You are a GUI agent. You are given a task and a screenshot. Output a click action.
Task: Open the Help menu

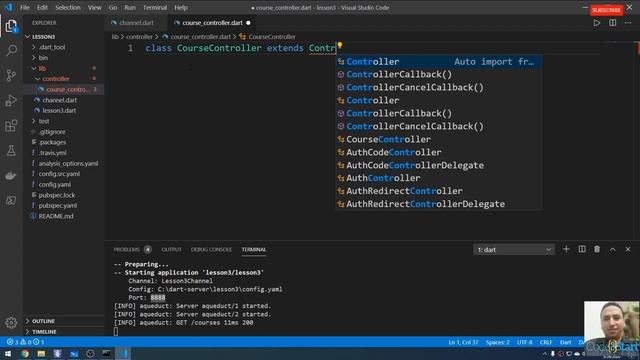coord(181,7)
